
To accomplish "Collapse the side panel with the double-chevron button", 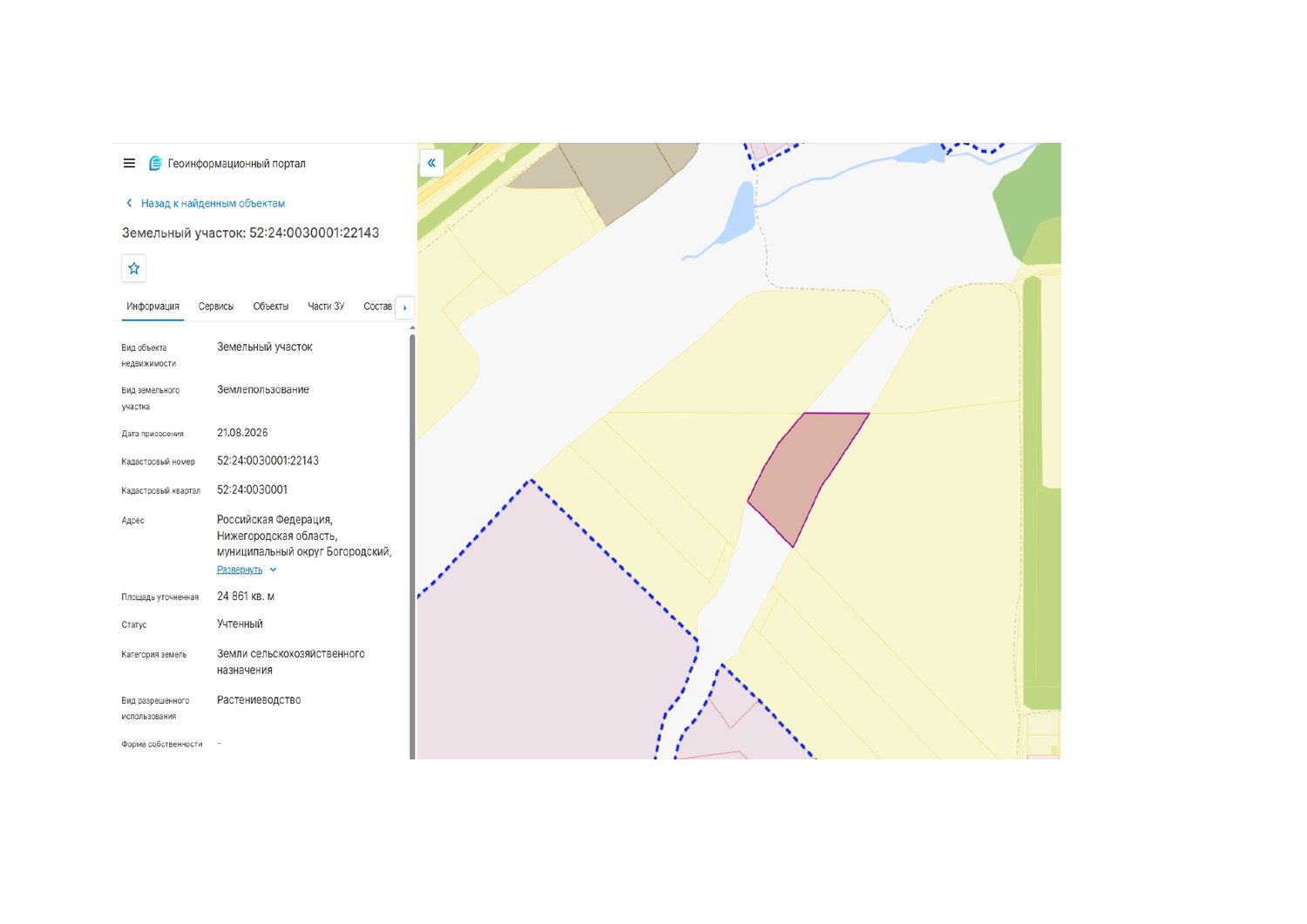I will [x=432, y=163].
